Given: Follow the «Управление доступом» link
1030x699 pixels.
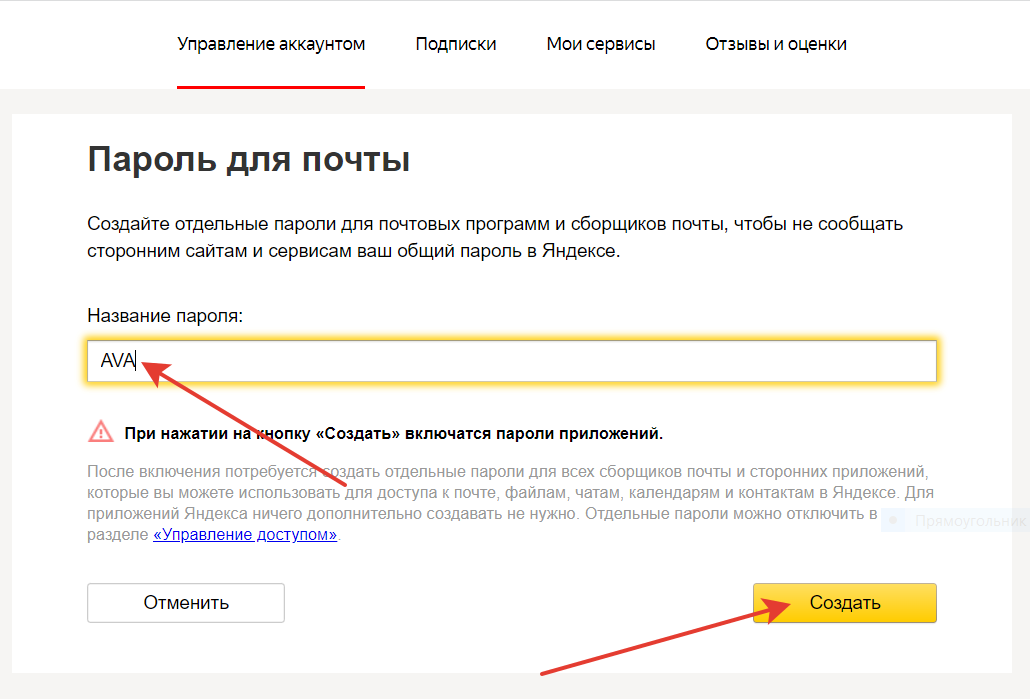Looking at the screenshot, I should (x=245, y=535).
